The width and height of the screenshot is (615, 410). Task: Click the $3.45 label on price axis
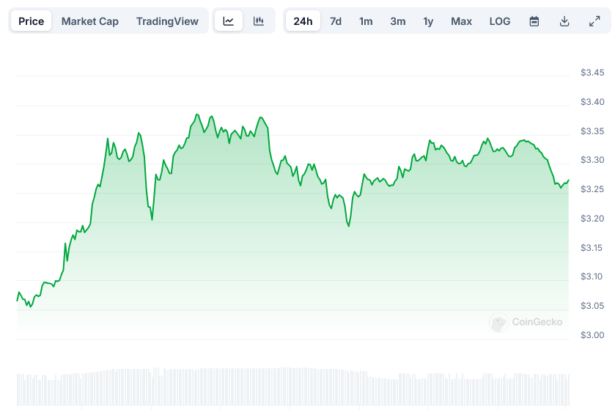click(x=593, y=72)
